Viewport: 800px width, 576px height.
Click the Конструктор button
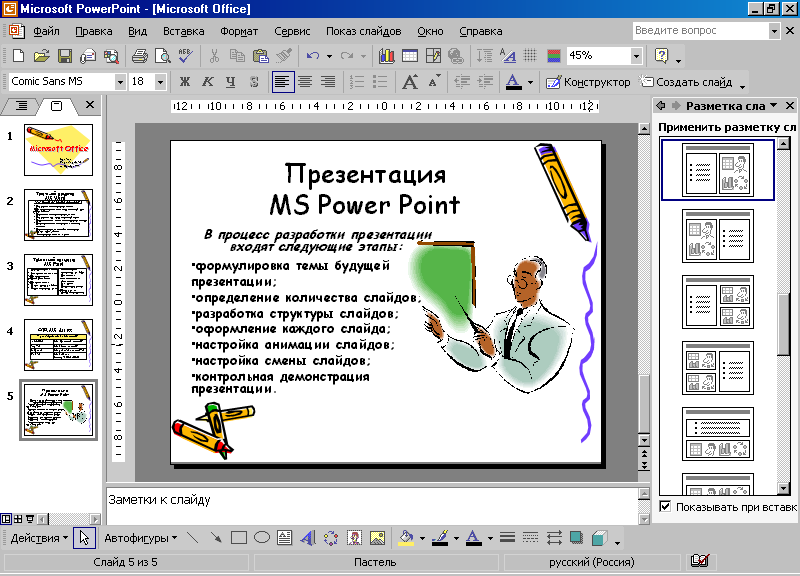pos(588,82)
